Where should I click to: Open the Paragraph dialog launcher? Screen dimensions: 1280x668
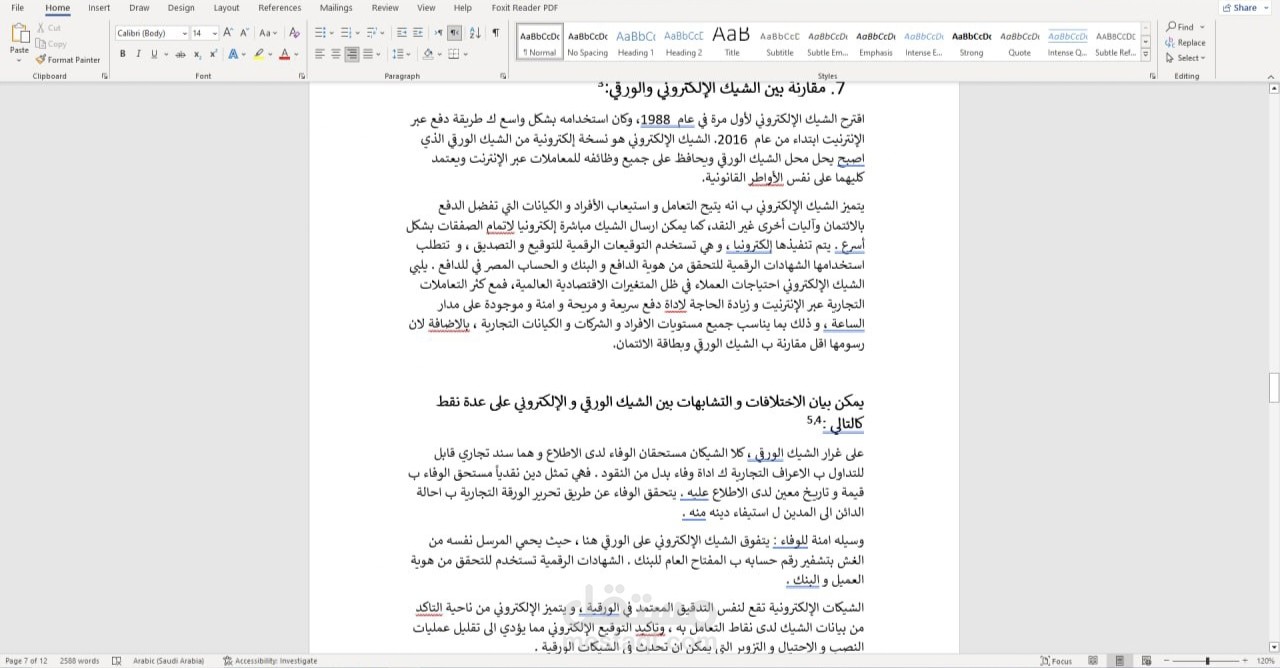505,76
